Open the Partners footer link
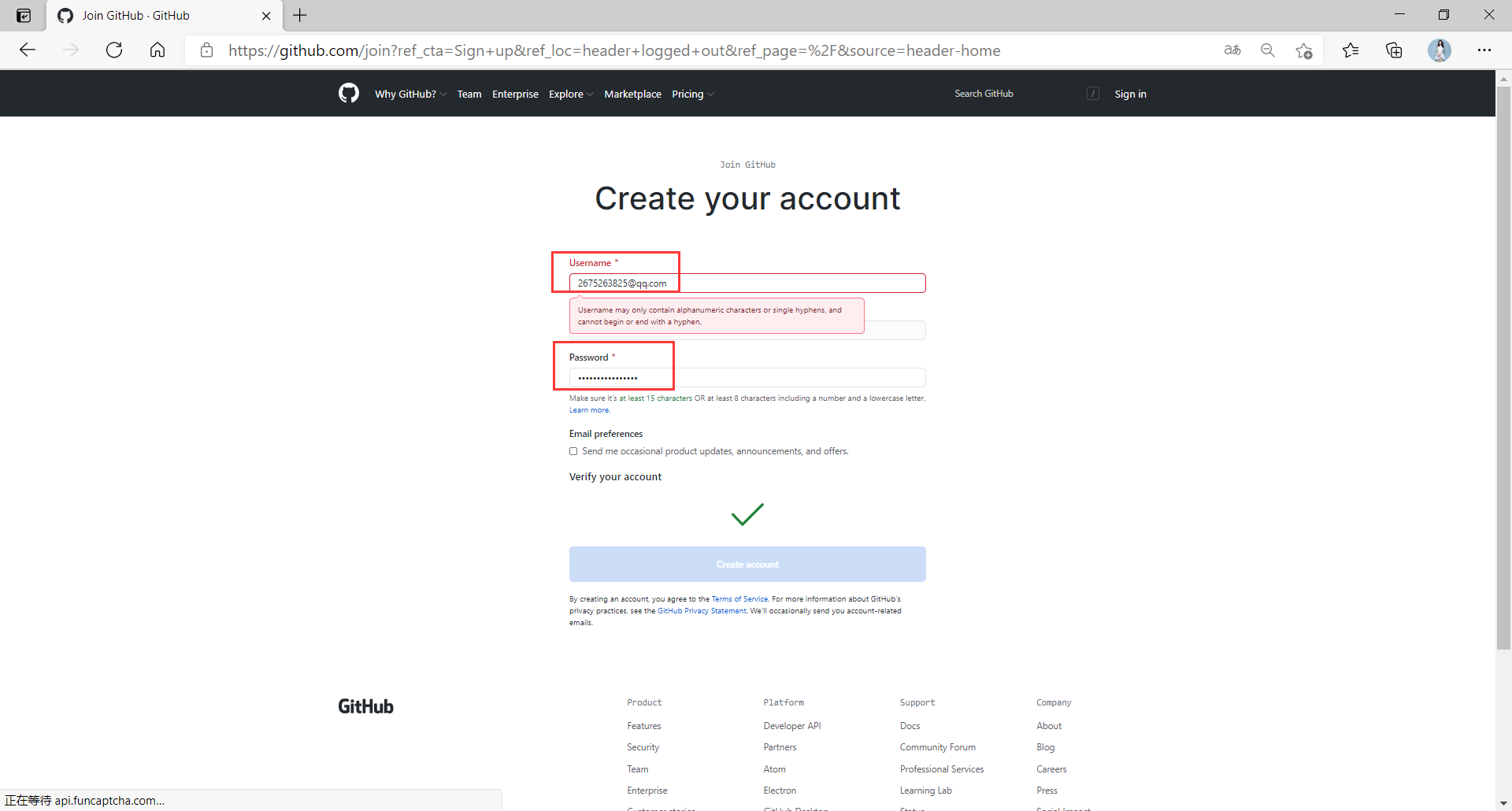 (x=780, y=747)
